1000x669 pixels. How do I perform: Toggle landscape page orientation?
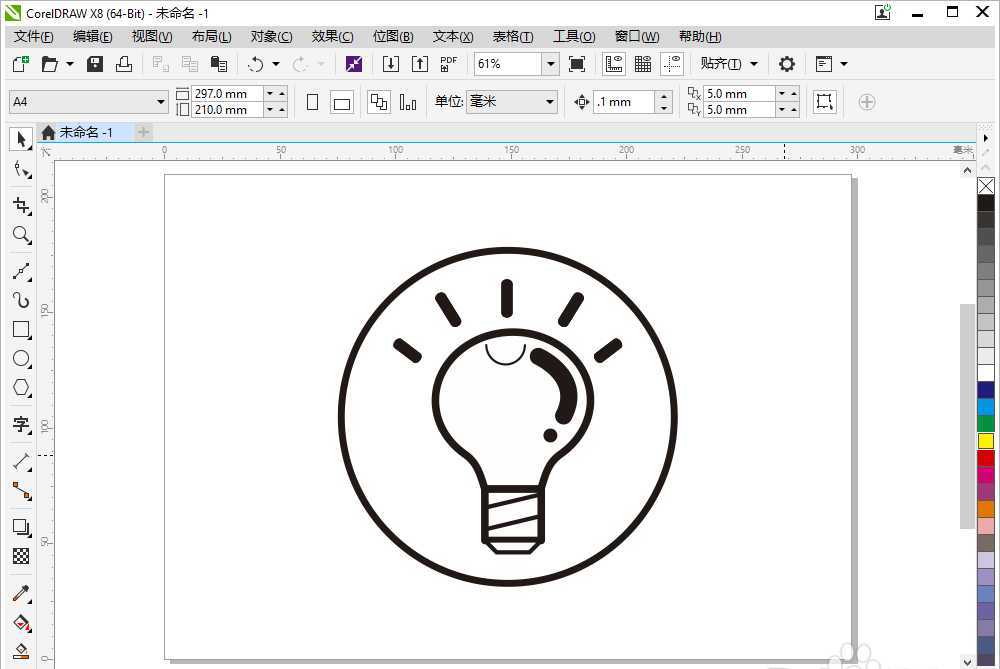[x=341, y=101]
